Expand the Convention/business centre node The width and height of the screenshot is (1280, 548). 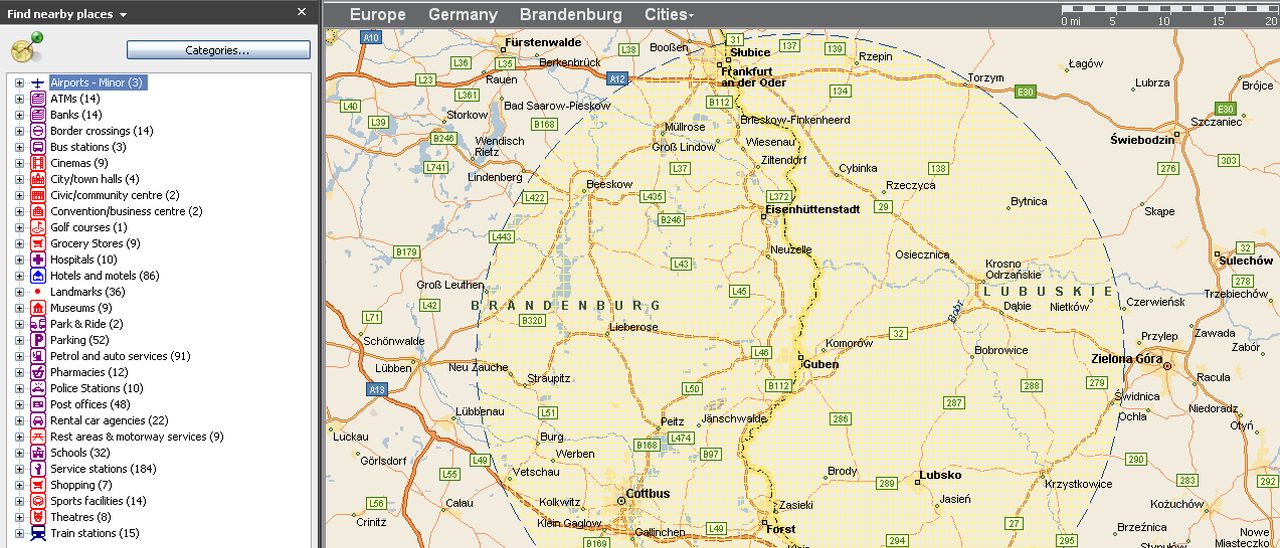coord(19,211)
